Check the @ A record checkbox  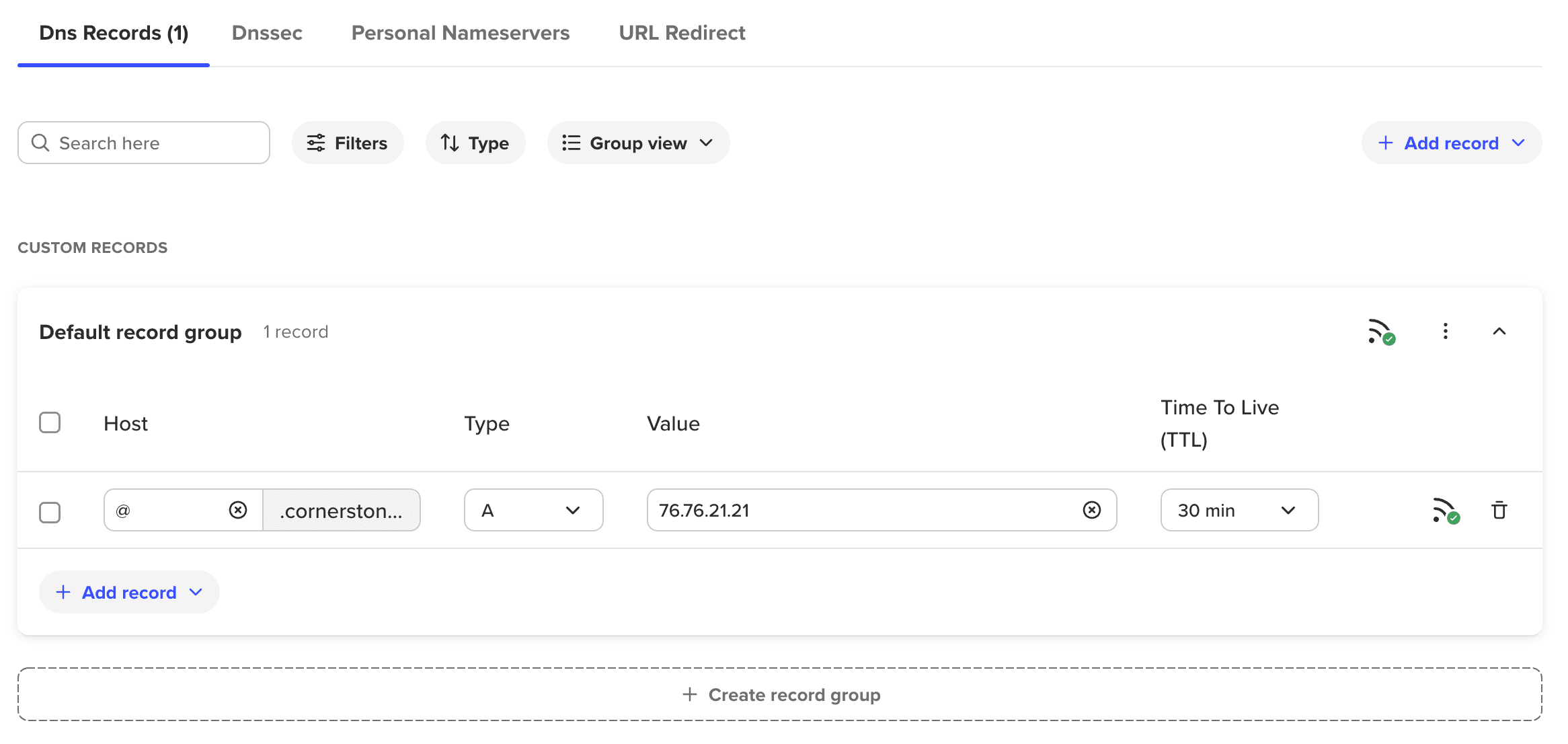click(50, 512)
